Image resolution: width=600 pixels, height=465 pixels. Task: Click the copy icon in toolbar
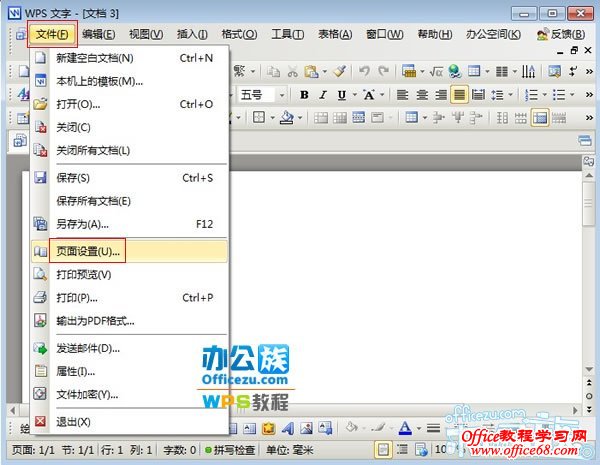tap(273, 72)
